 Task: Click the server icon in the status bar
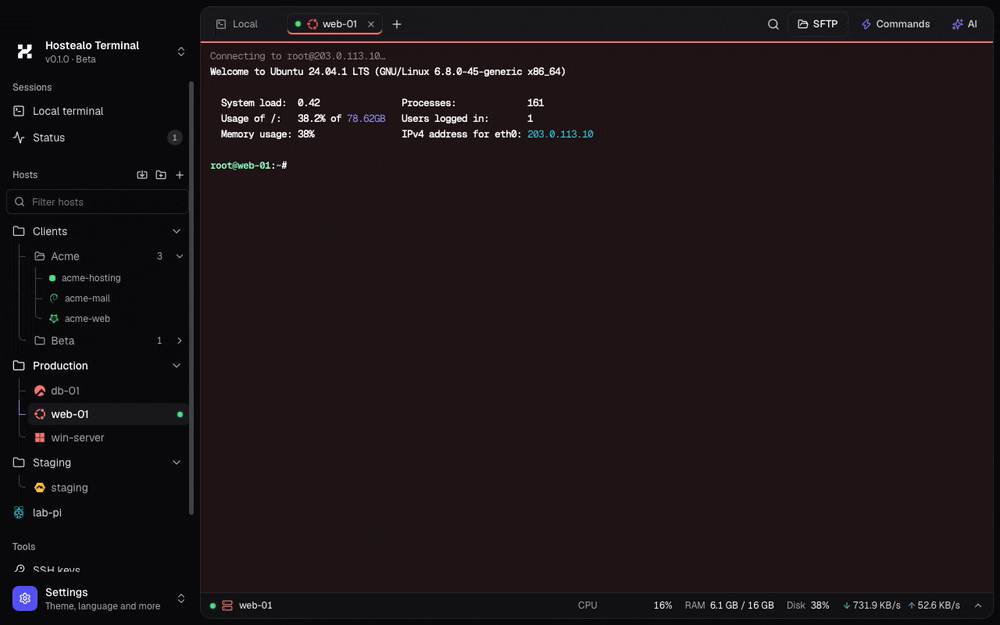[x=227, y=606]
